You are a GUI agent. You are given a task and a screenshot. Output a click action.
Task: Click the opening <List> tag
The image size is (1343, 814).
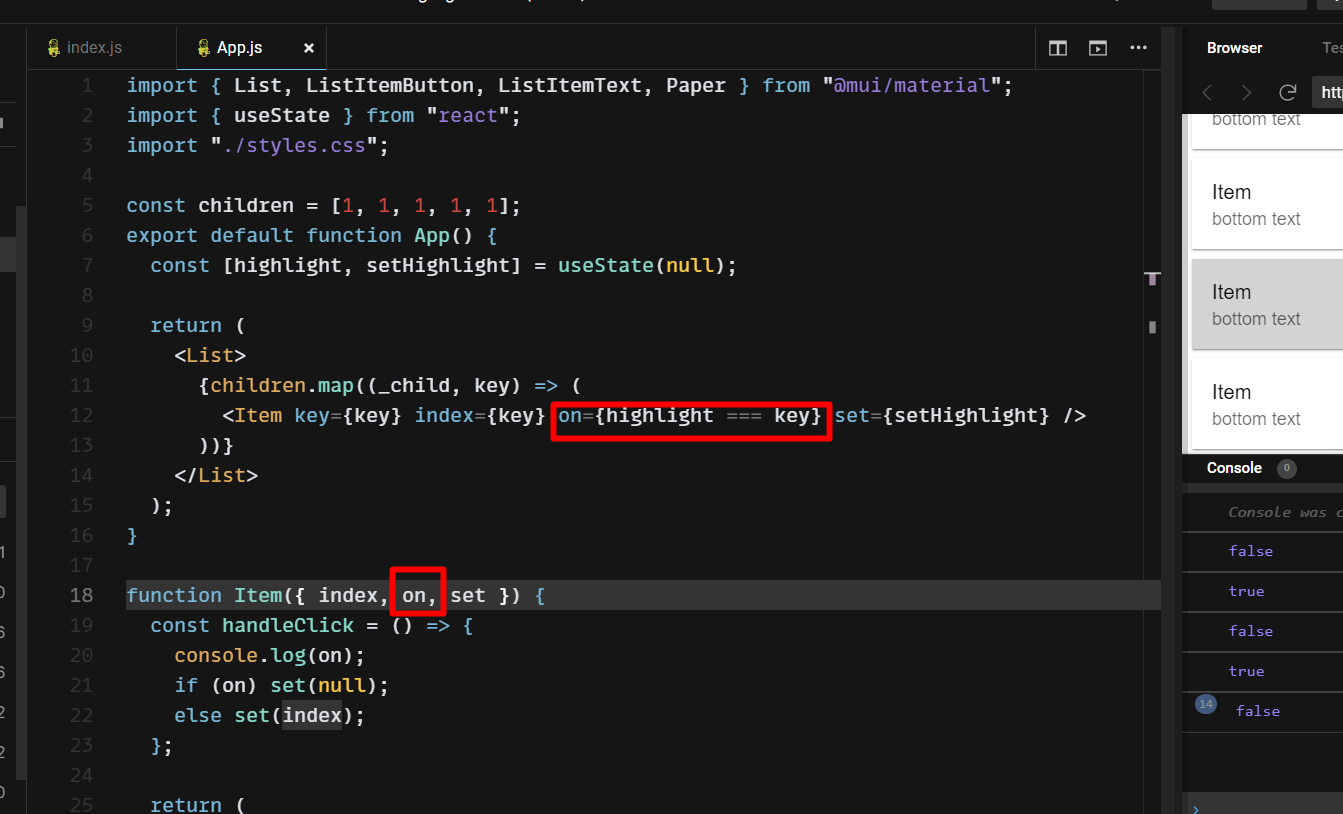pos(210,355)
